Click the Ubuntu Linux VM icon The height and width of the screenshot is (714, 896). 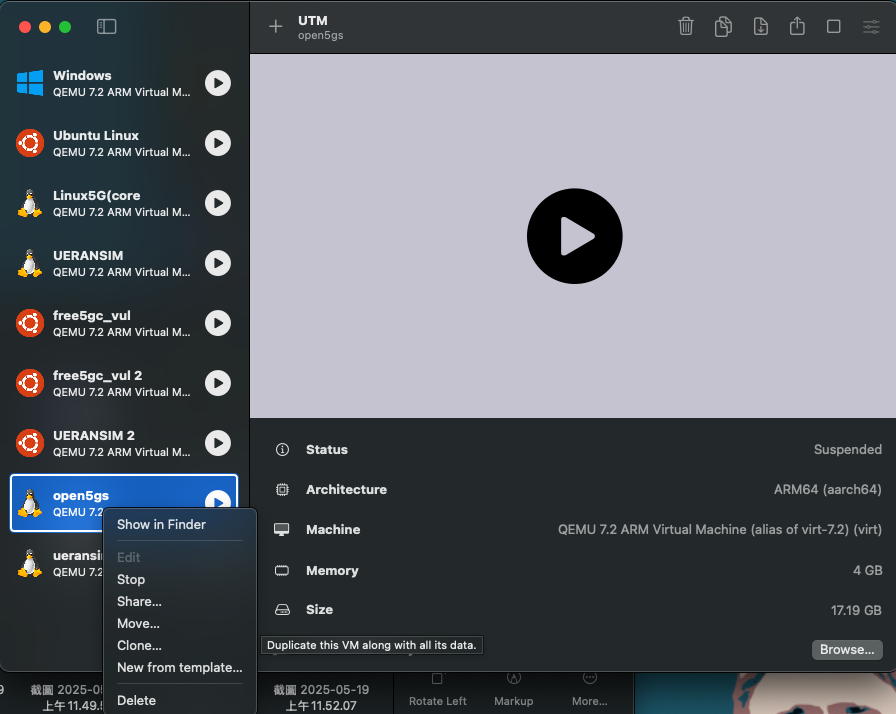click(30, 143)
